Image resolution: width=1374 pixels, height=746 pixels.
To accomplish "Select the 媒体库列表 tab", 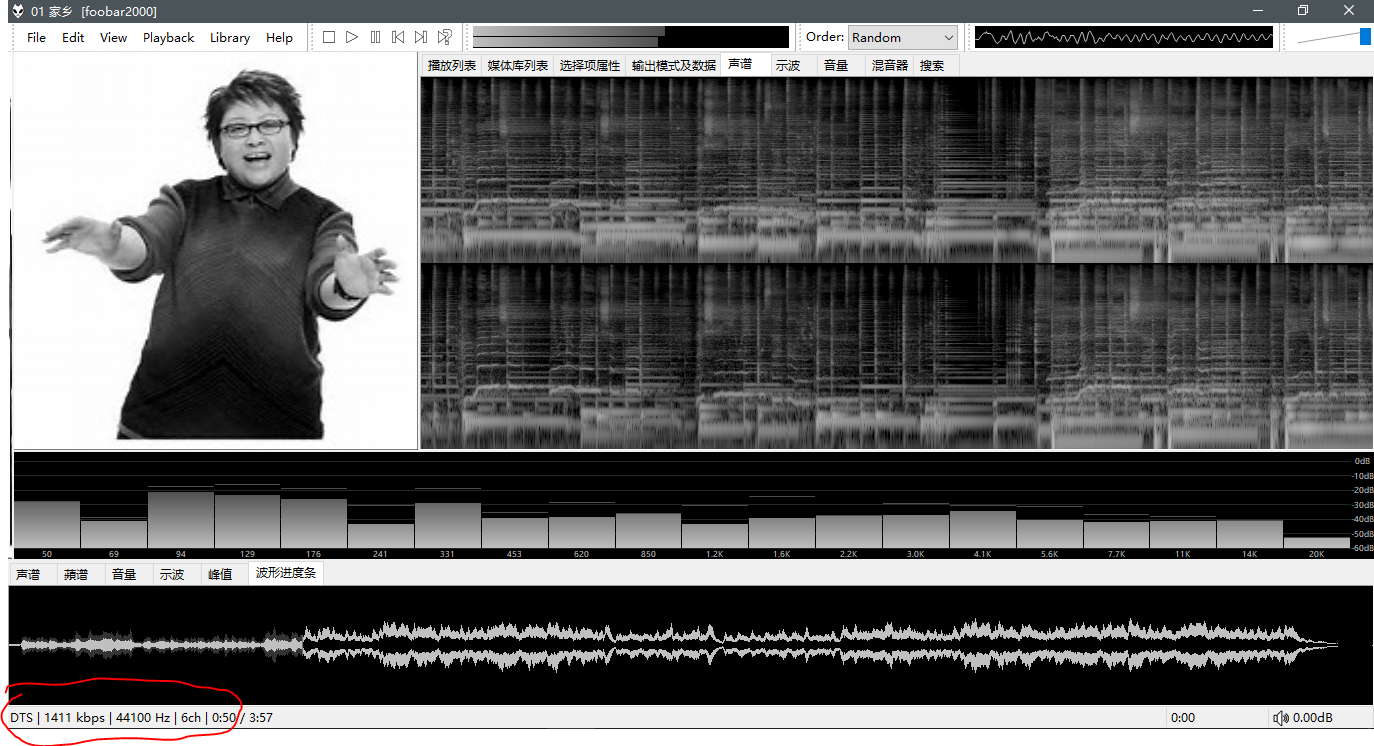I will pyautogui.click(x=517, y=65).
